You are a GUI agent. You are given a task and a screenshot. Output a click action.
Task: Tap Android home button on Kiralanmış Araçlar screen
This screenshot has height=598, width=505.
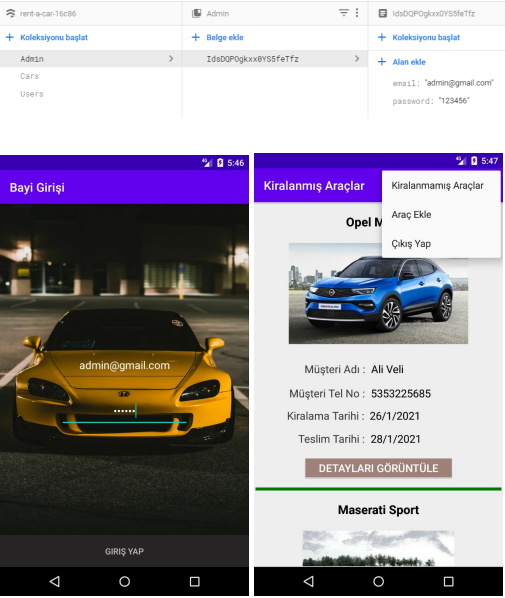378,581
